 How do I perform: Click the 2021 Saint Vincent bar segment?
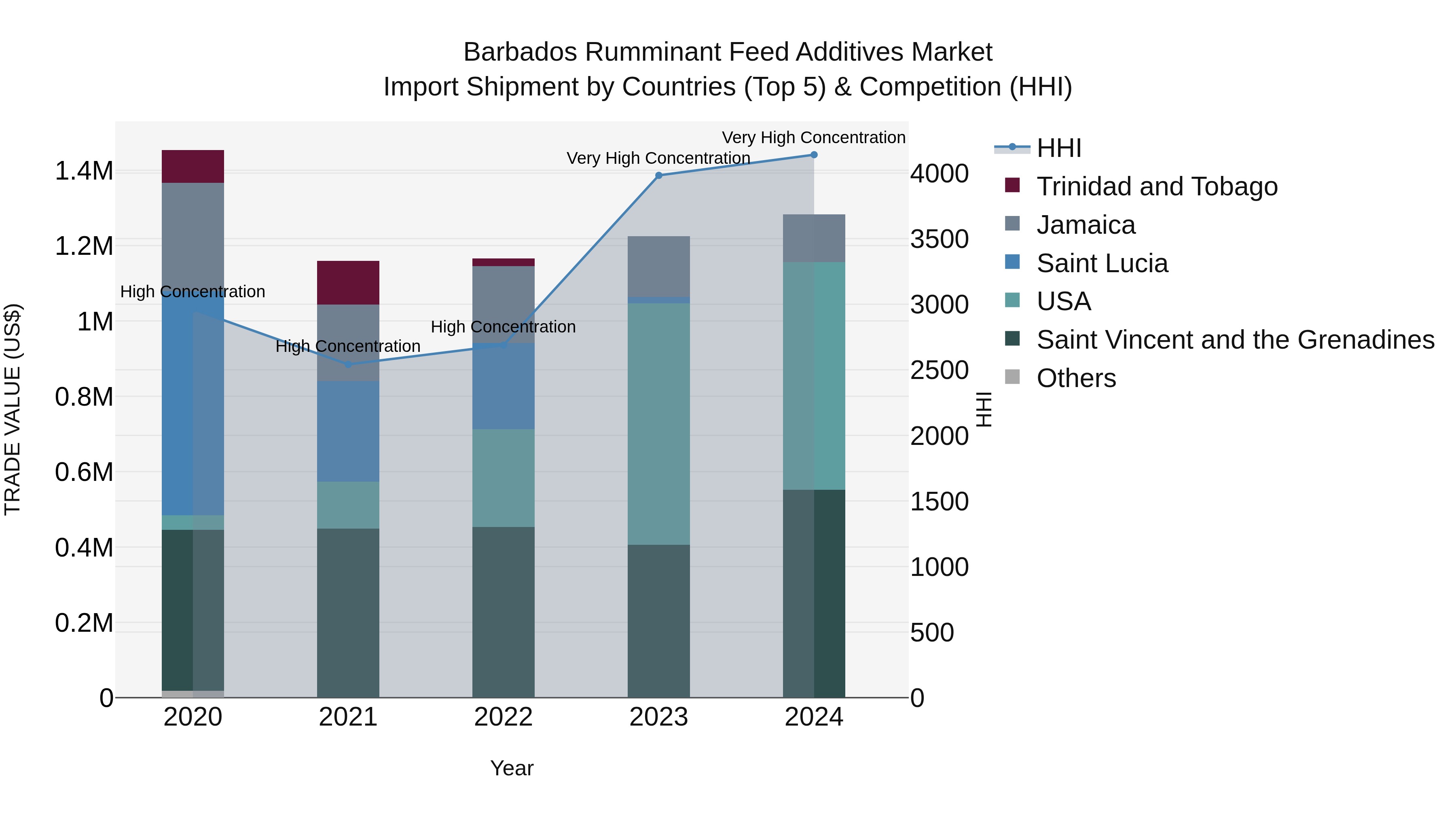click(x=348, y=613)
